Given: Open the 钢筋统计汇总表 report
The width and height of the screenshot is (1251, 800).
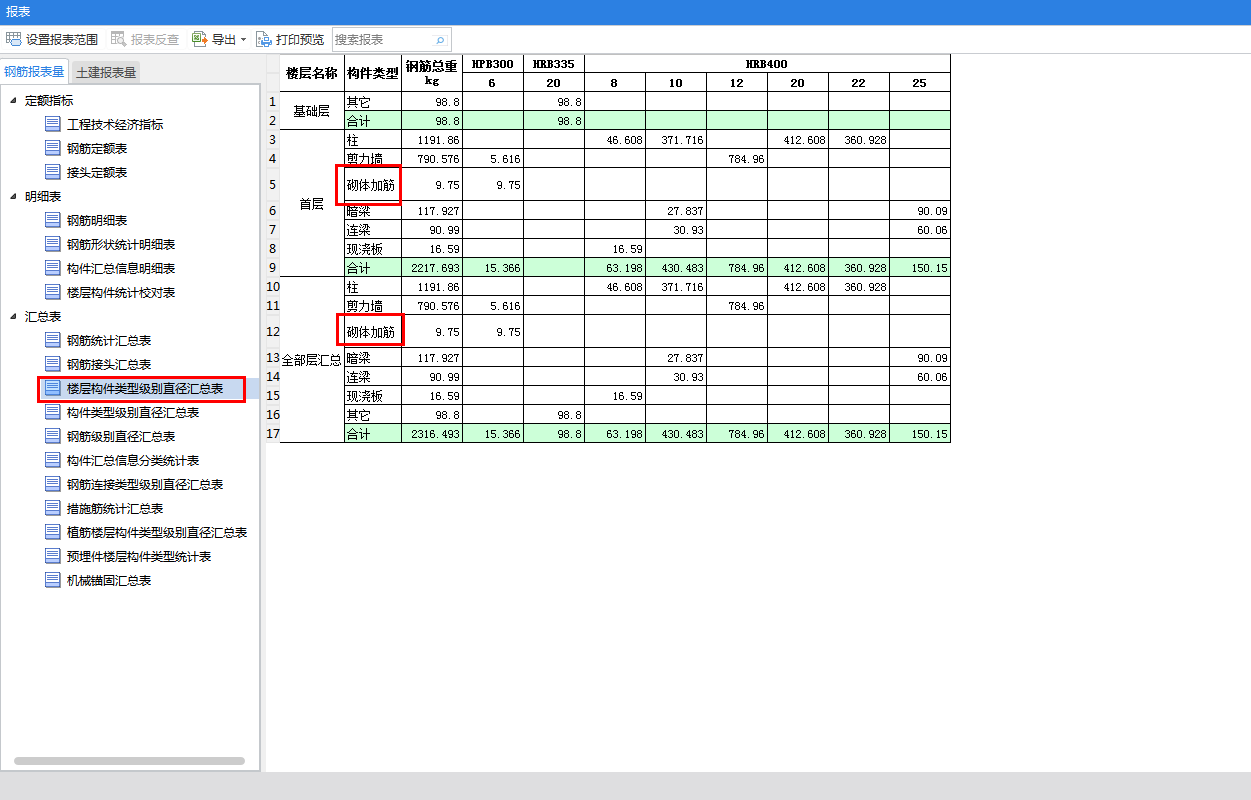Looking at the screenshot, I should pos(109,340).
